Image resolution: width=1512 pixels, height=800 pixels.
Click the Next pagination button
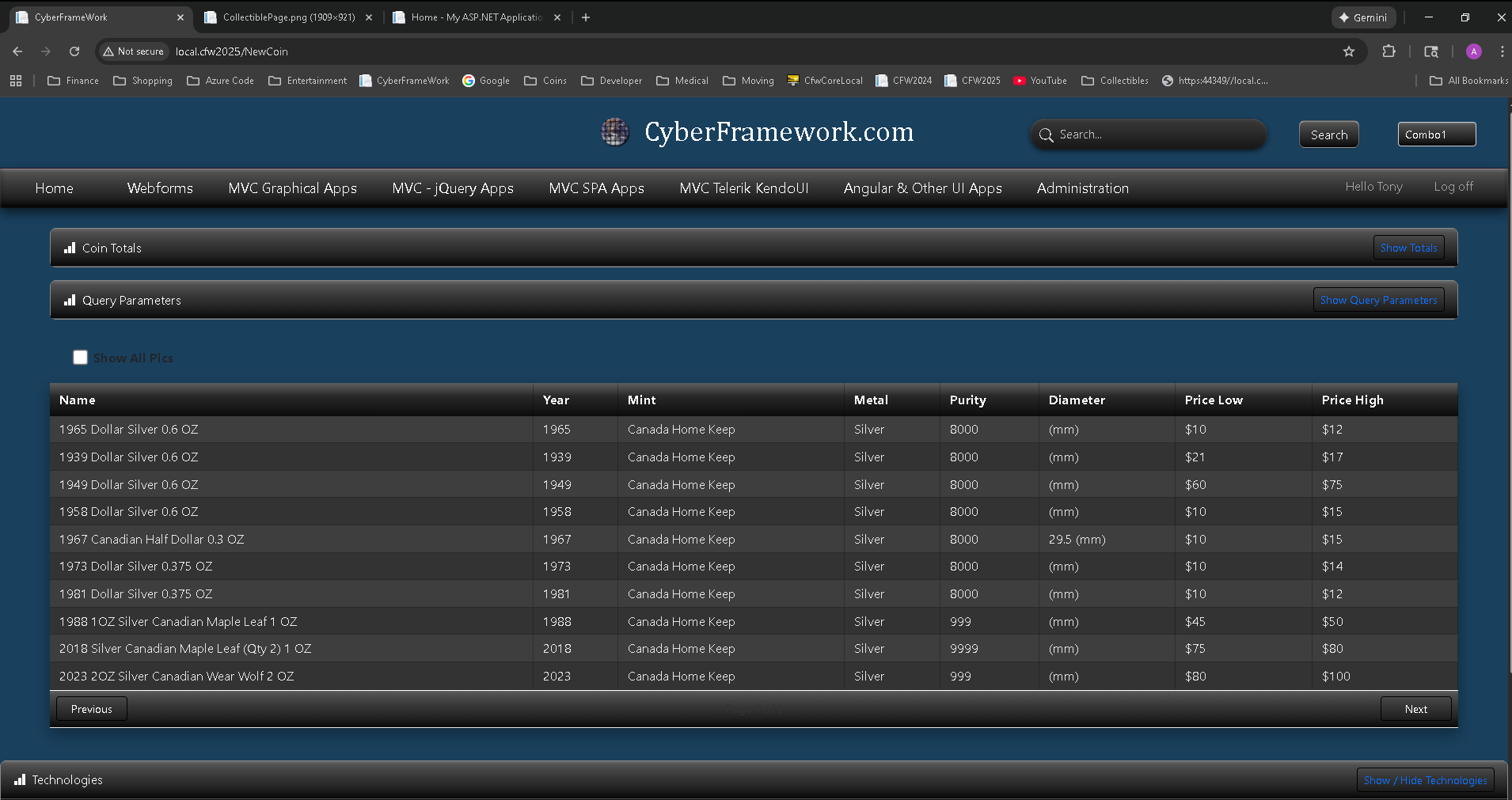[x=1415, y=708]
